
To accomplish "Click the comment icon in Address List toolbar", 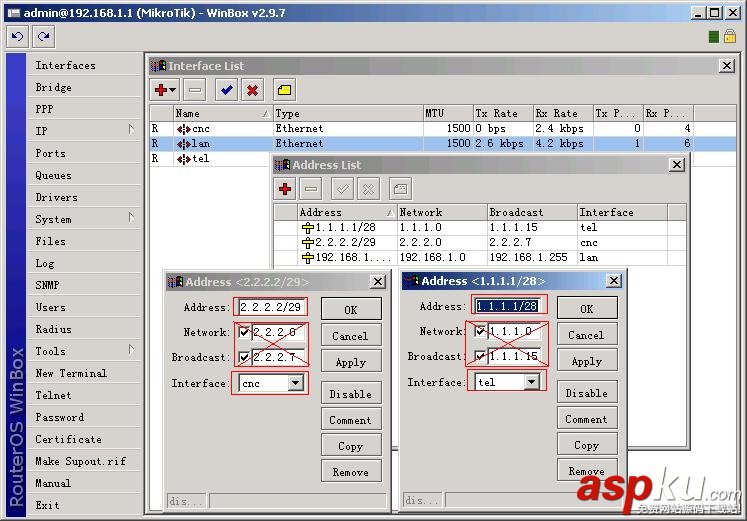I will click(400, 189).
